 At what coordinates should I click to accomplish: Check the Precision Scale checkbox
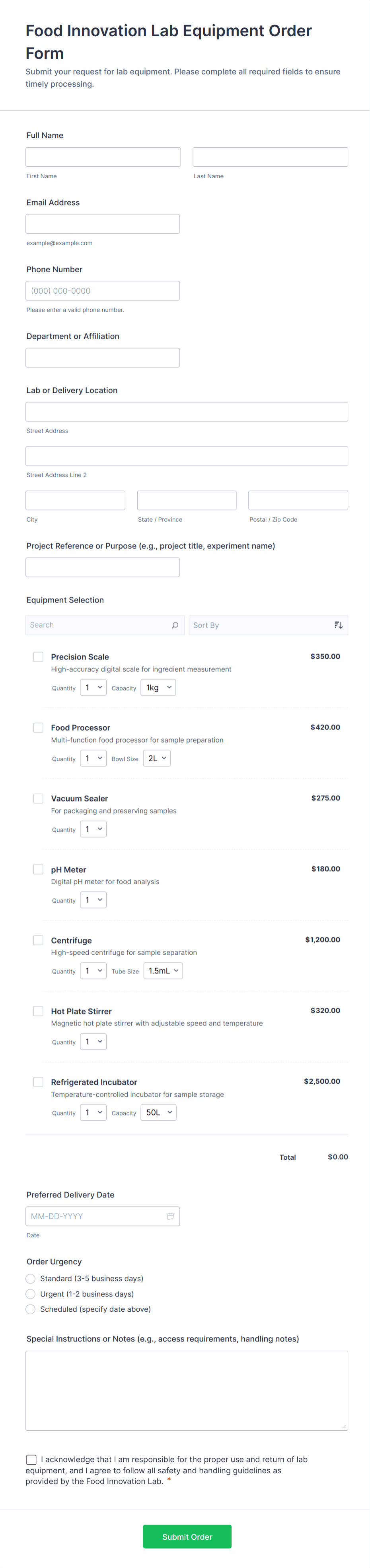pyautogui.click(x=38, y=656)
